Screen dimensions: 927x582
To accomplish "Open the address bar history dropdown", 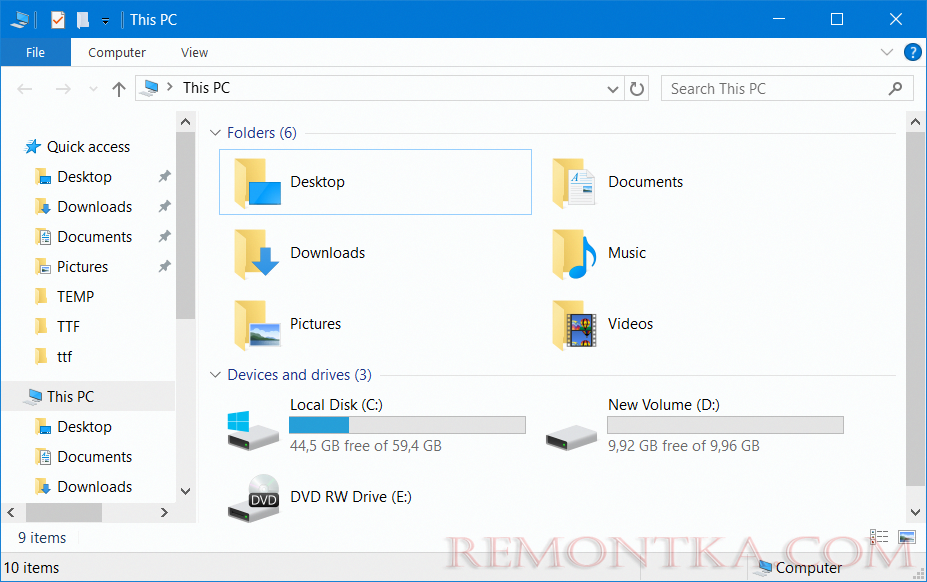I will [x=613, y=89].
